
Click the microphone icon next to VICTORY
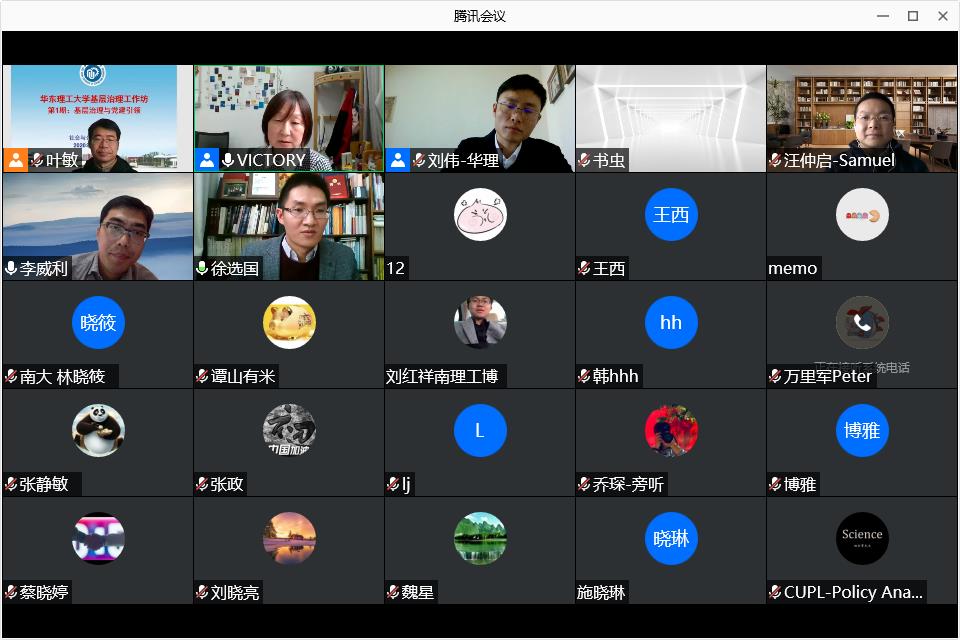click(x=228, y=160)
